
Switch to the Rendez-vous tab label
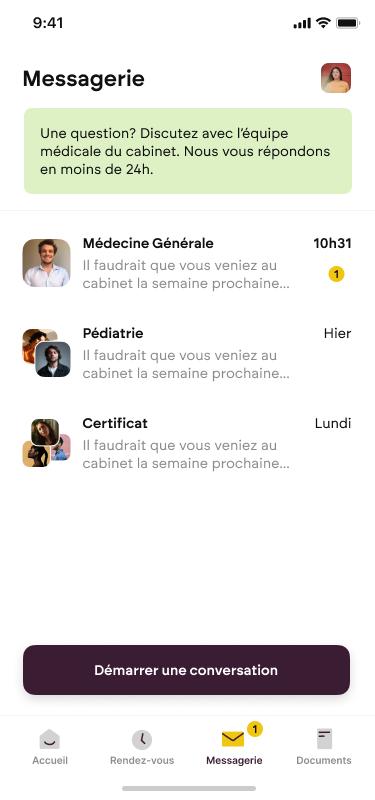[x=142, y=760]
